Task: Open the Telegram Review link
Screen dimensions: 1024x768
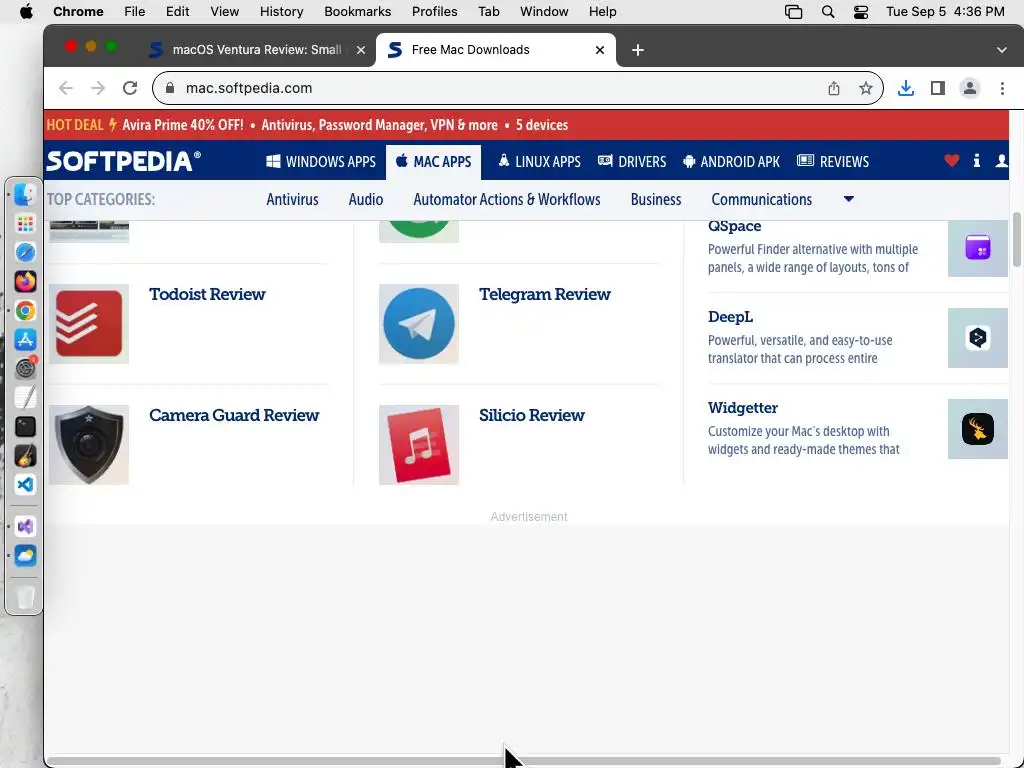Action: [545, 295]
